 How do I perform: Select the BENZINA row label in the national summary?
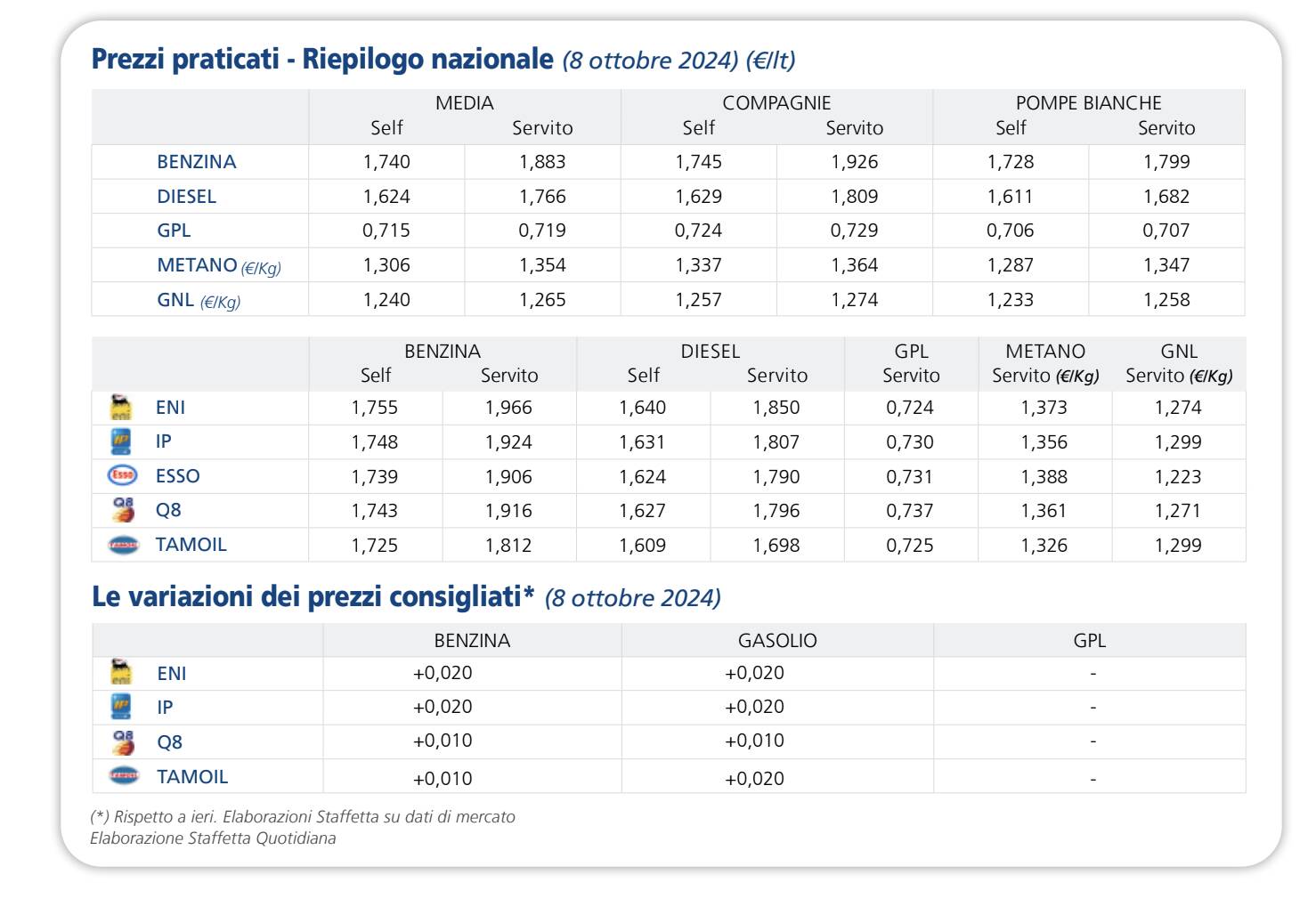[x=197, y=162]
